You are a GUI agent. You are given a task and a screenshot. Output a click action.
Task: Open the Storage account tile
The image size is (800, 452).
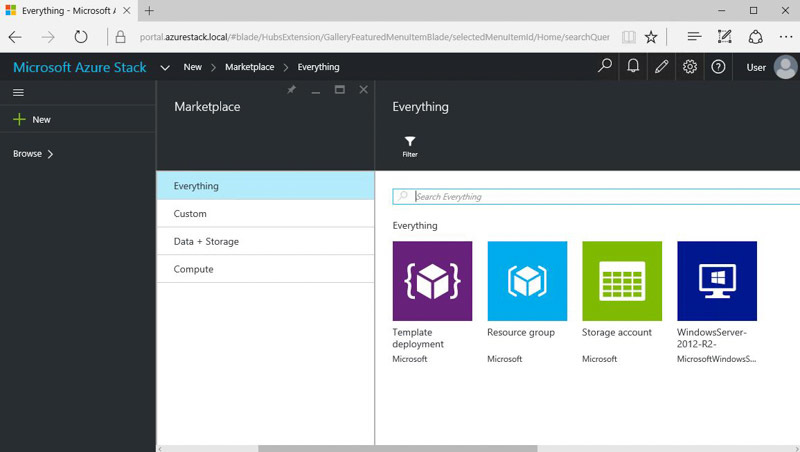click(x=621, y=281)
